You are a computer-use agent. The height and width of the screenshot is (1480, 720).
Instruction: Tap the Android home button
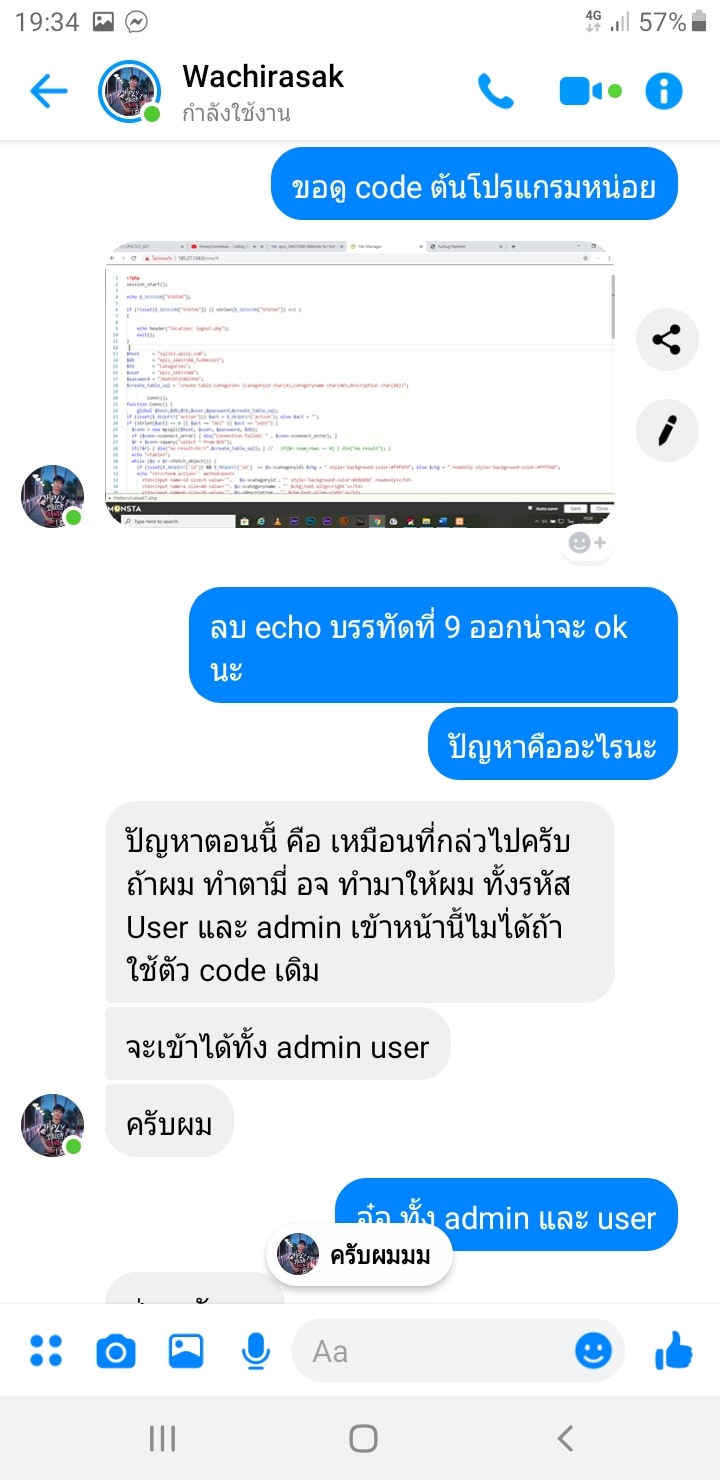[x=363, y=1438]
